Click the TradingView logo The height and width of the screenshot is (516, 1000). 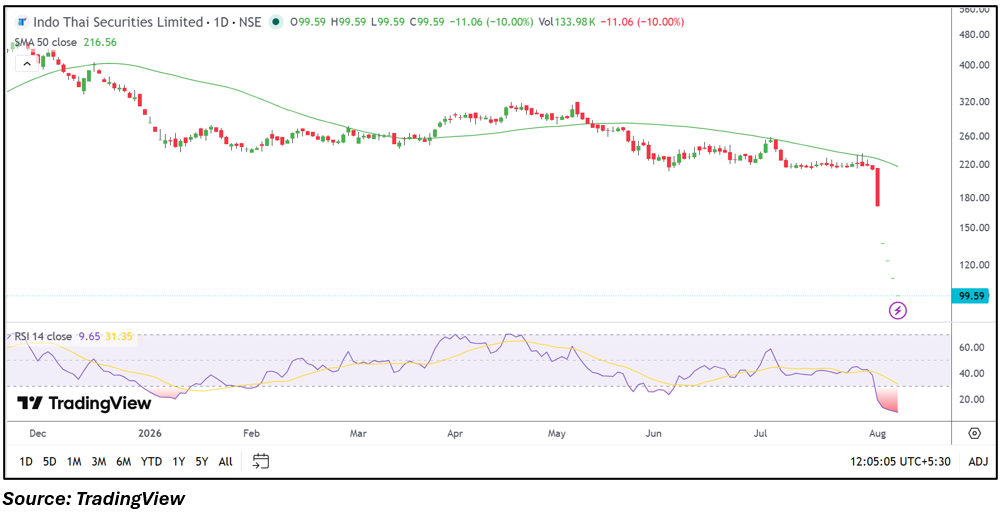pyautogui.click(x=84, y=403)
